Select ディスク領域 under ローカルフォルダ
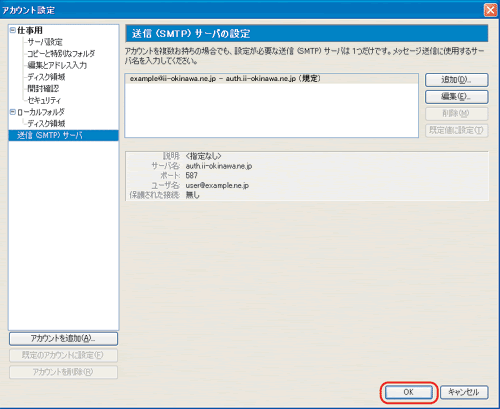Viewport: 500px width, 409px height. pyautogui.click(x=46, y=124)
